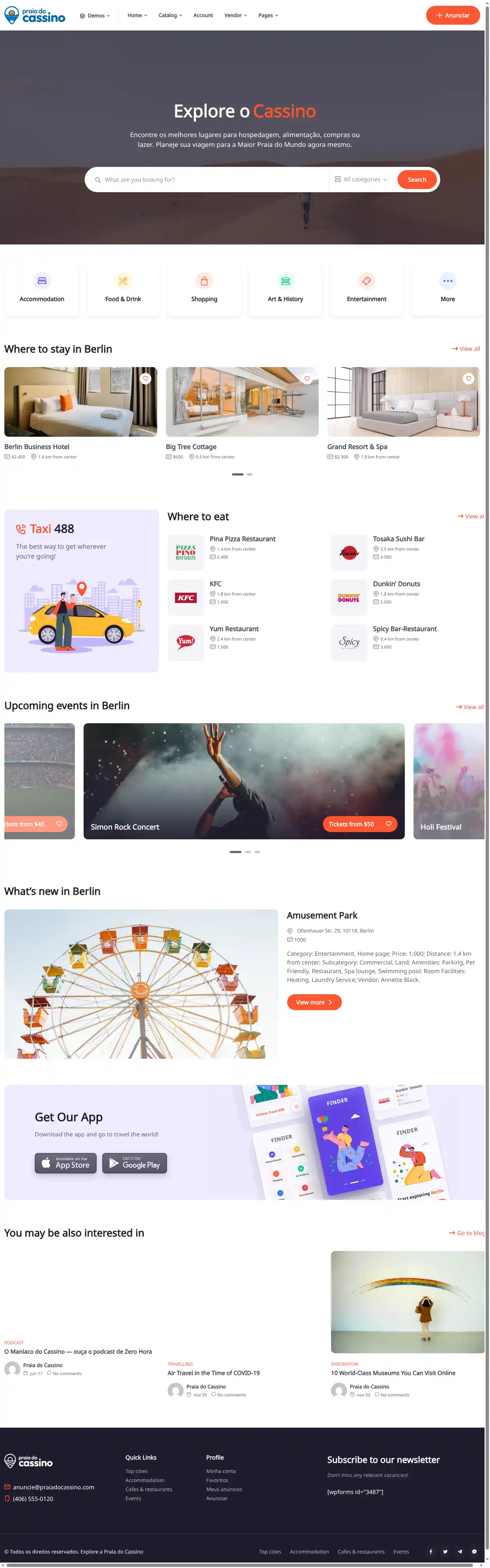
Task: Open the Account menu item
Action: point(203,15)
